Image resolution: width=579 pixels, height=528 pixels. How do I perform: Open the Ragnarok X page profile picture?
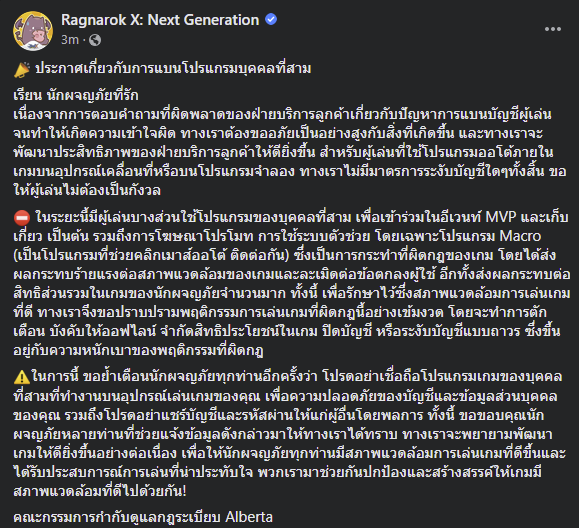33,31
